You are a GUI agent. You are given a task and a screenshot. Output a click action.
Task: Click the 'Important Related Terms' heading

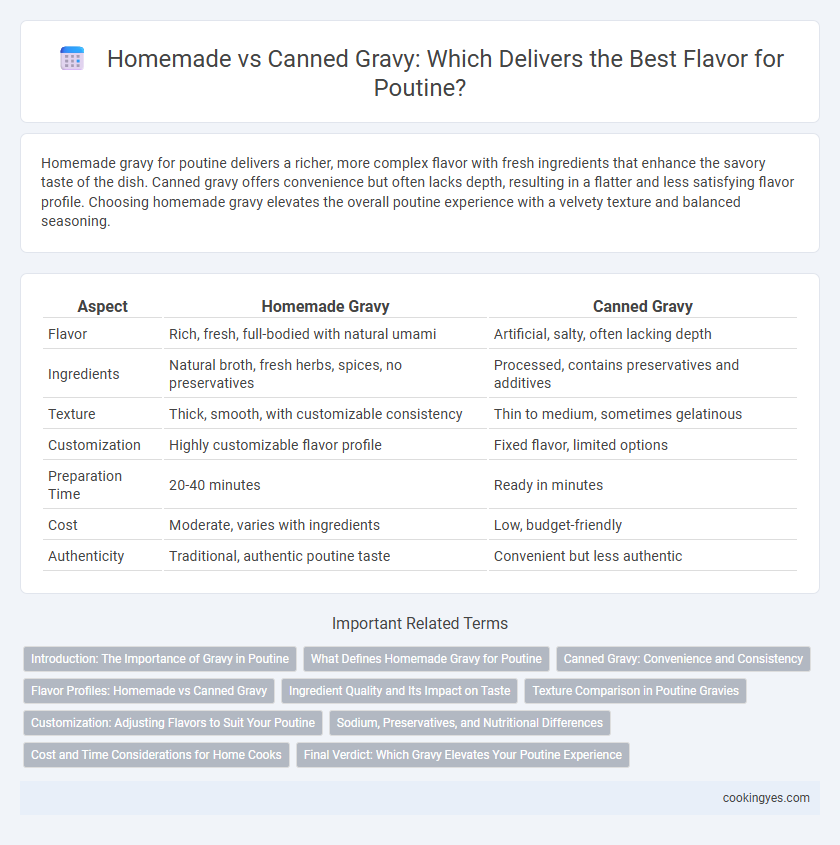tap(420, 623)
